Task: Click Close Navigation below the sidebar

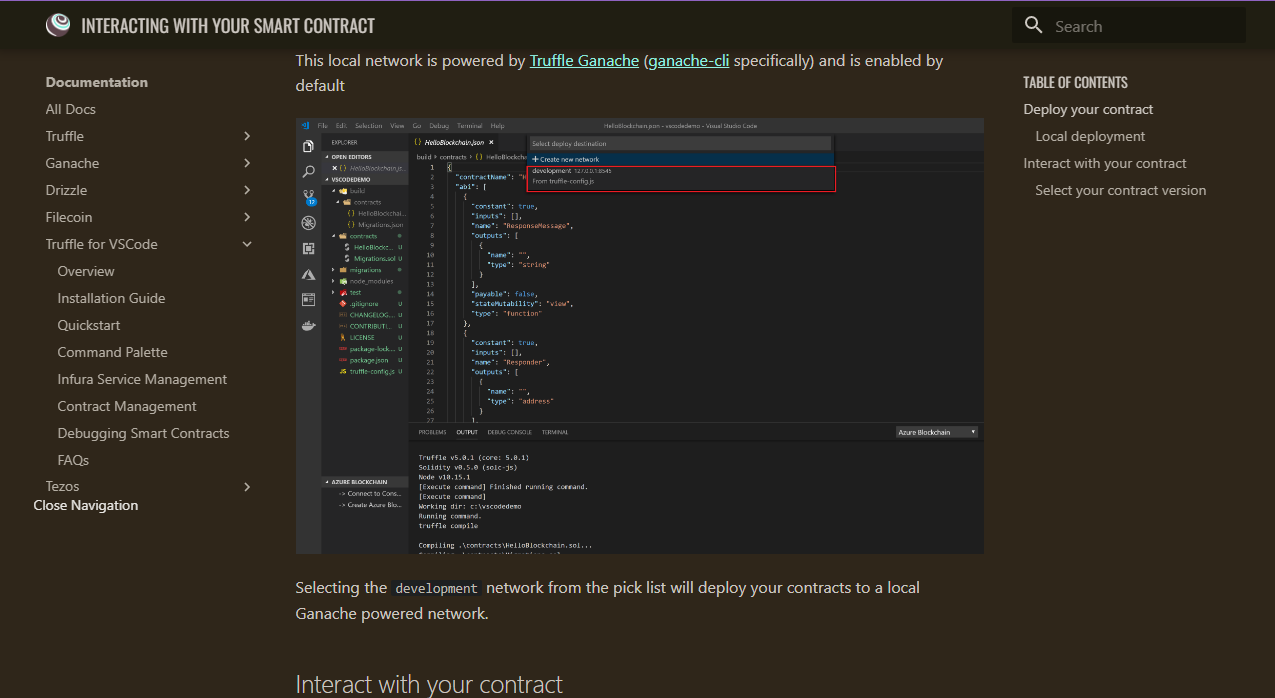Action: (85, 505)
